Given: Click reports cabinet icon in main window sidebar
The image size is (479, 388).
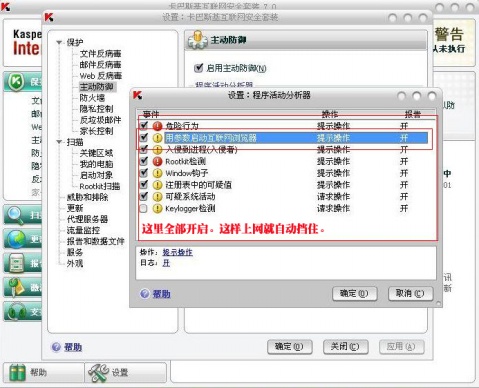Looking at the screenshot, I should [x=16, y=263].
